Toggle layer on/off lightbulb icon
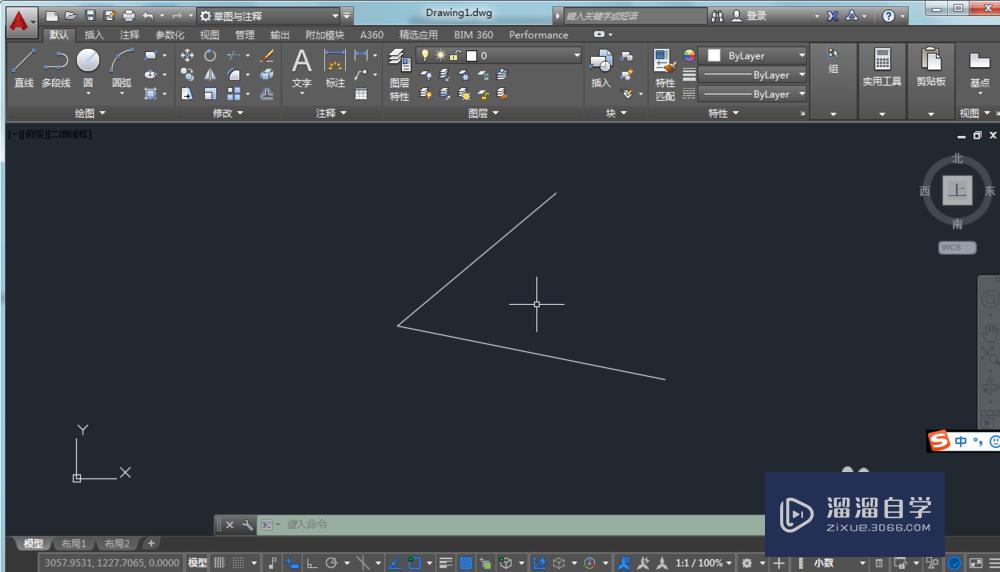 click(425, 55)
